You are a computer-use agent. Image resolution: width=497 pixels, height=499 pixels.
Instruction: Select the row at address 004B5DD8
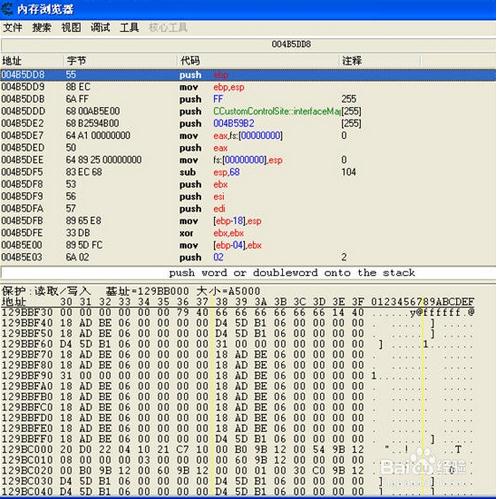pyautogui.click(x=248, y=75)
